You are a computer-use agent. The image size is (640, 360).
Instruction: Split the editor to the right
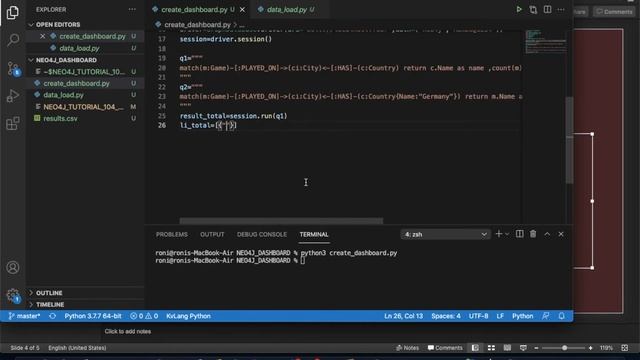(x=547, y=9)
